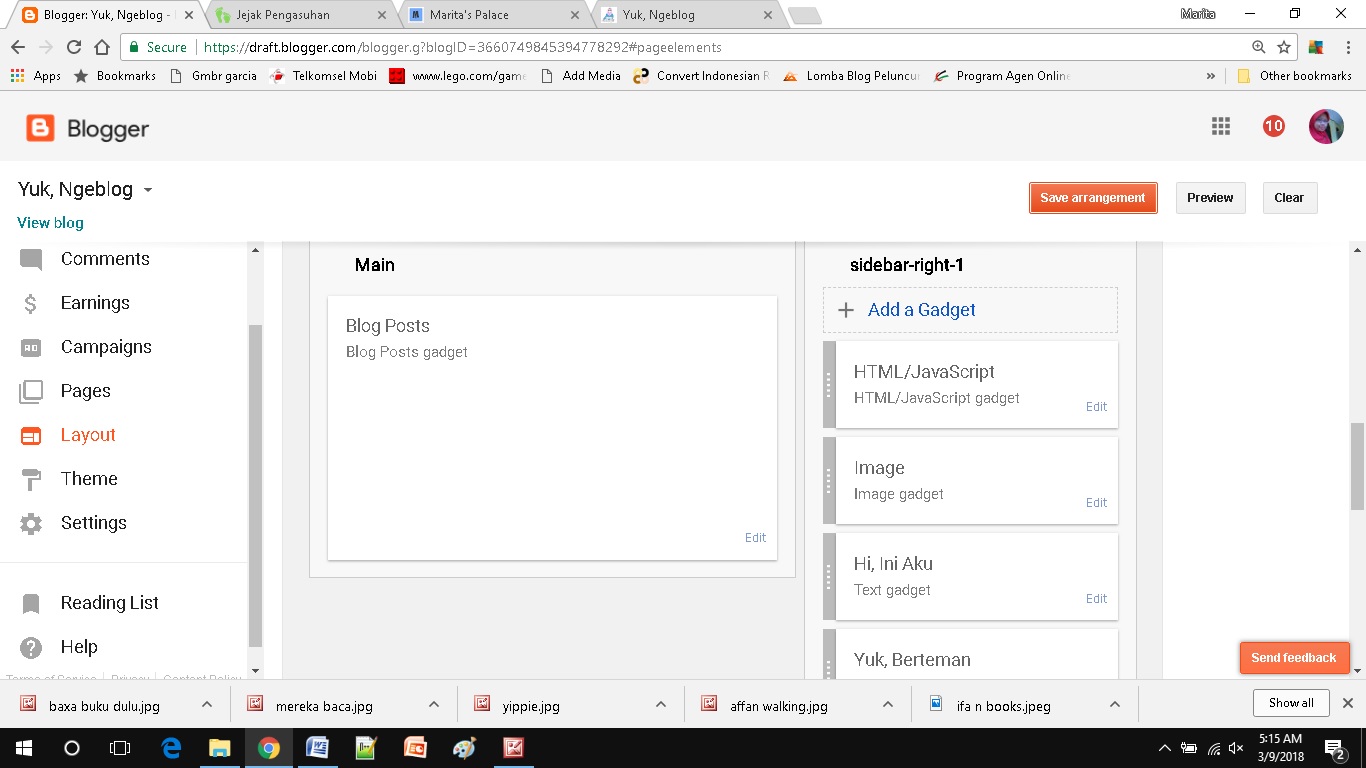Expand options for yippie.jpg download
The height and width of the screenshot is (768, 1366).
point(661,704)
